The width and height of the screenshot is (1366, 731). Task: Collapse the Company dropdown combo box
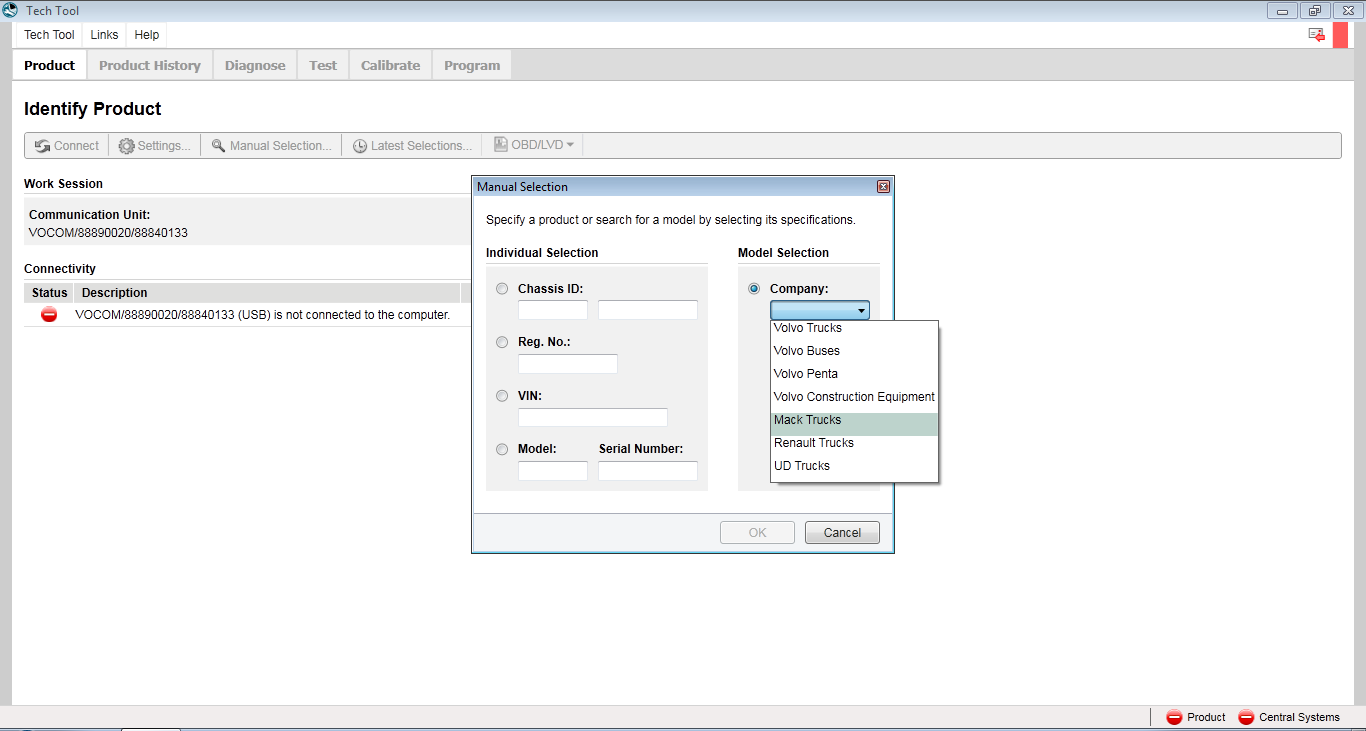(820, 311)
